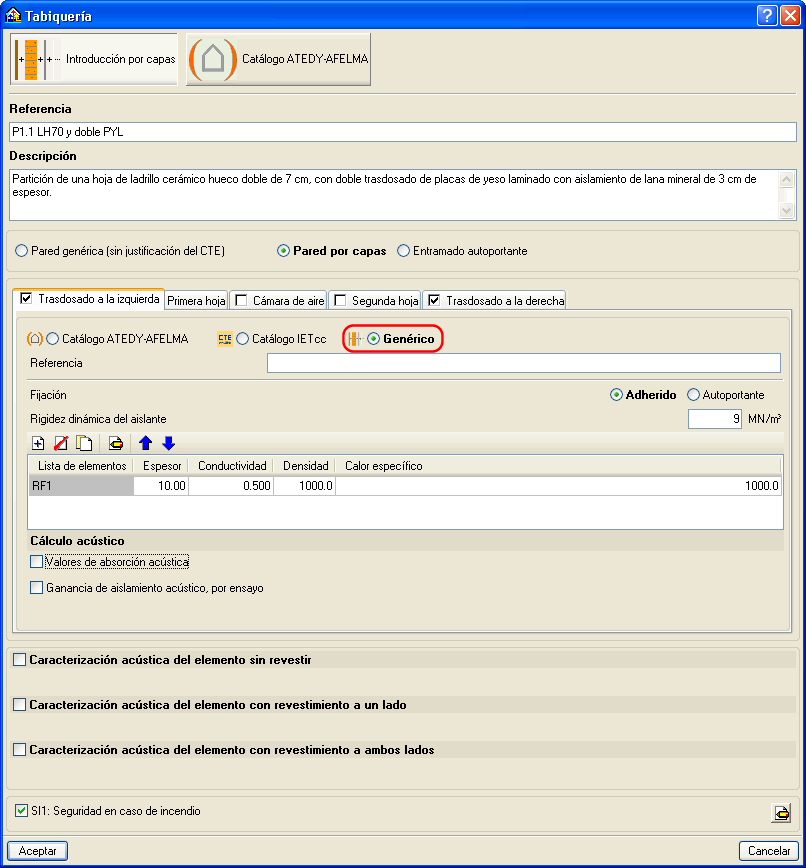
Task: Check Caracterización acústica con revestimiento a un lado
Action: pyautogui.click(x=19, y=705)
